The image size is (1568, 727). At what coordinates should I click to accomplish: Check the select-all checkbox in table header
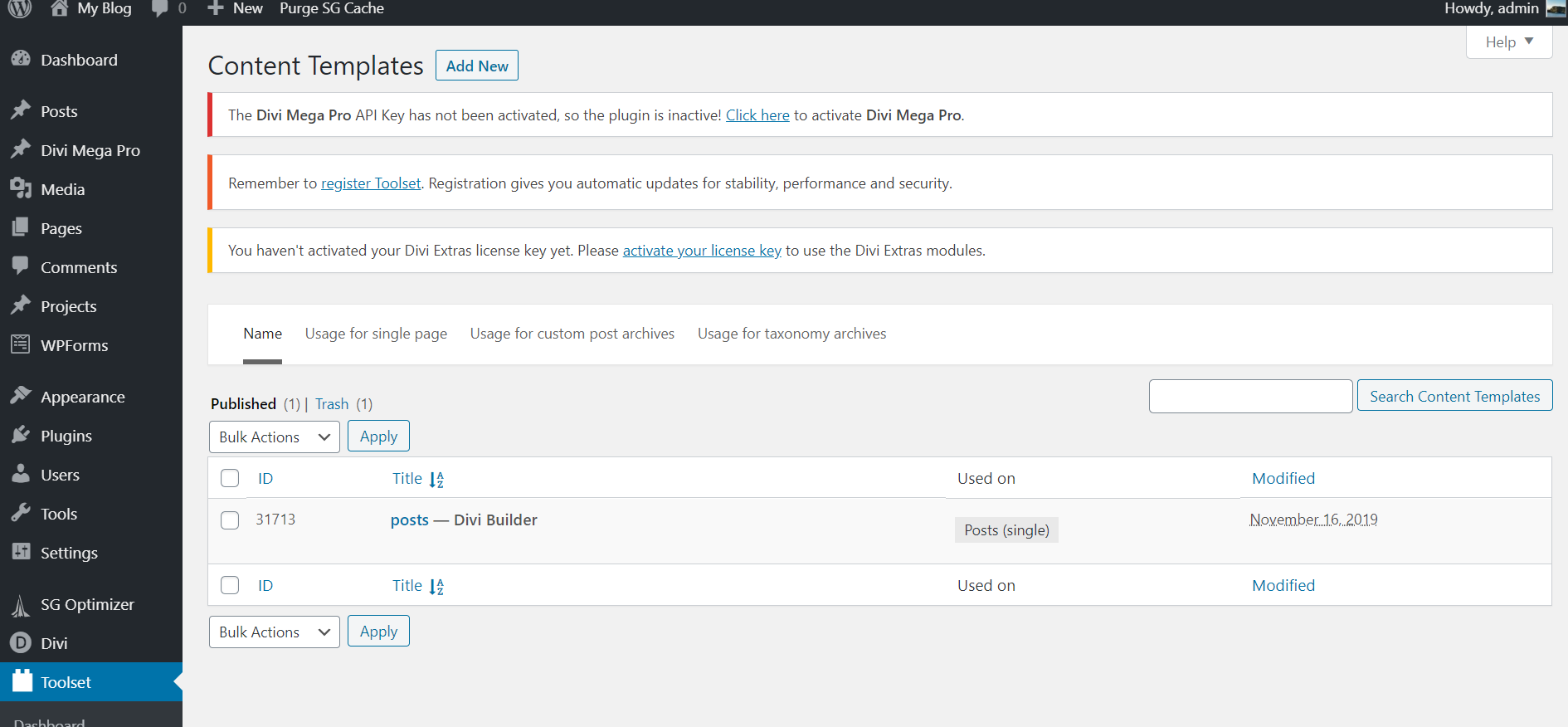point(230,478)
